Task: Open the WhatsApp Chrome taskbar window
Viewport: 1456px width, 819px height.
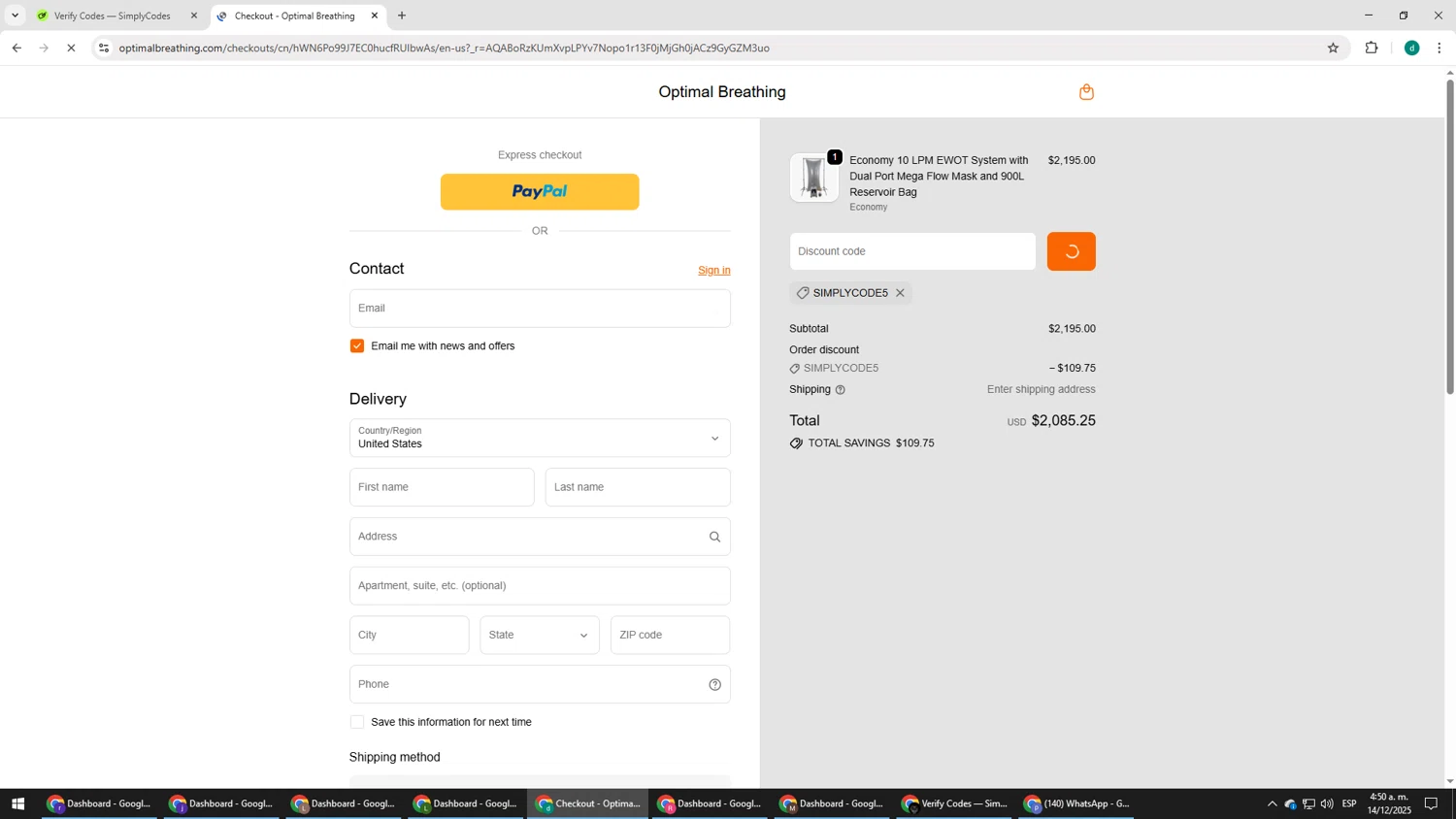Action: point(1077,803)
